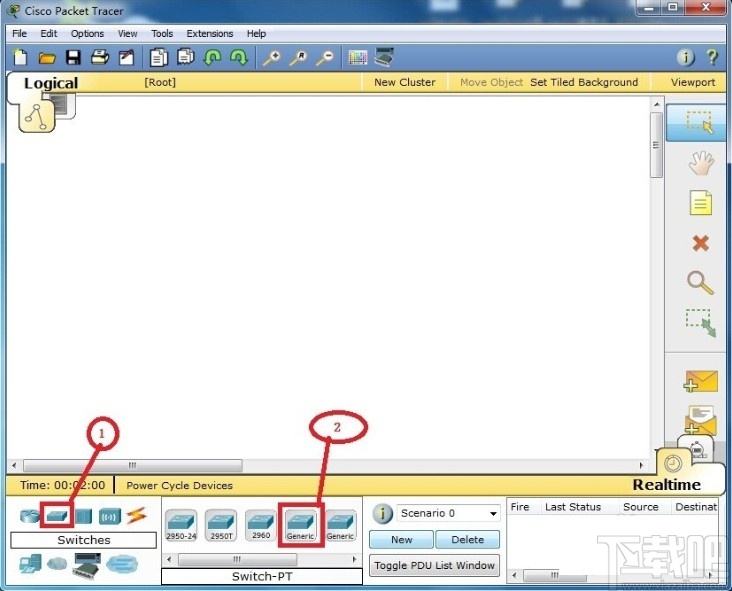Viewport: 732px width, 591px height.
Task: Open the Extensions menu
Action: [x=210, y=34]
